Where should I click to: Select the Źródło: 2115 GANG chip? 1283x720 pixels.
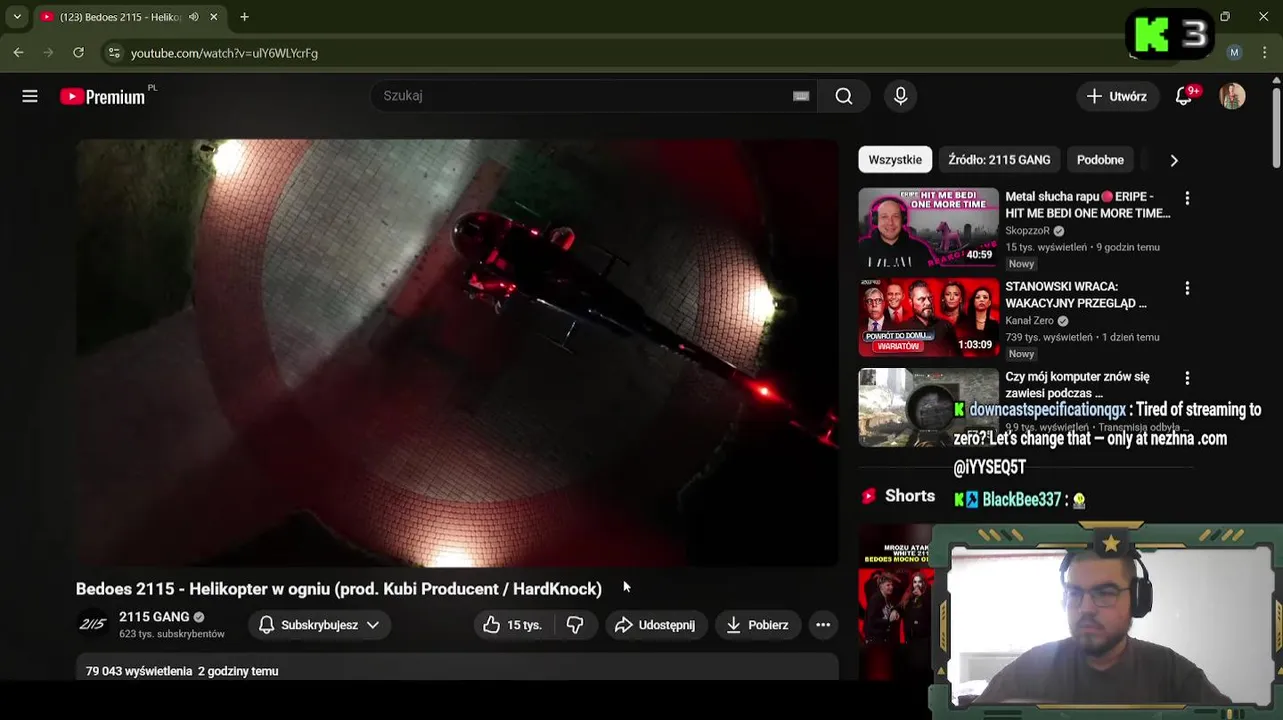pos(999,160)
